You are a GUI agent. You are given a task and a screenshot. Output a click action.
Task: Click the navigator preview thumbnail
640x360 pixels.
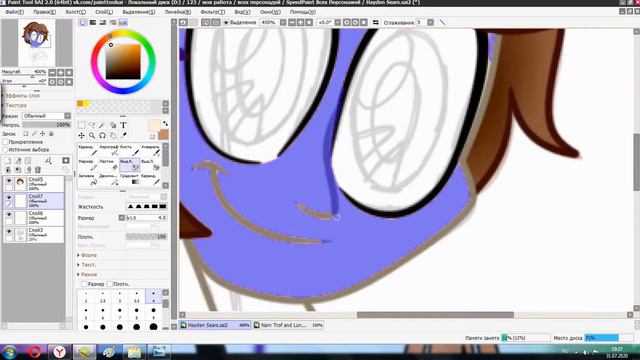pos(36,43)
